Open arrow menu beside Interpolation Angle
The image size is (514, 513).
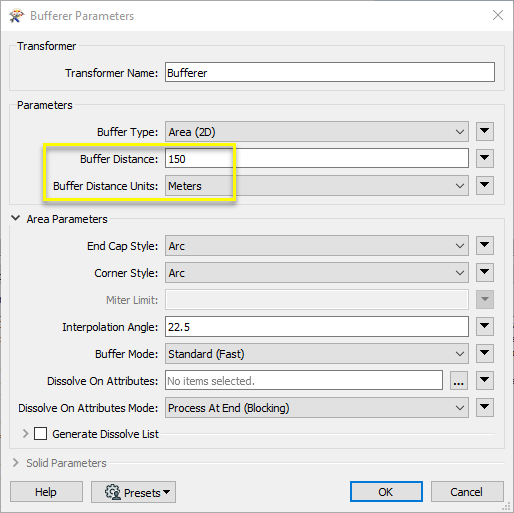click(x=485, y=326)
